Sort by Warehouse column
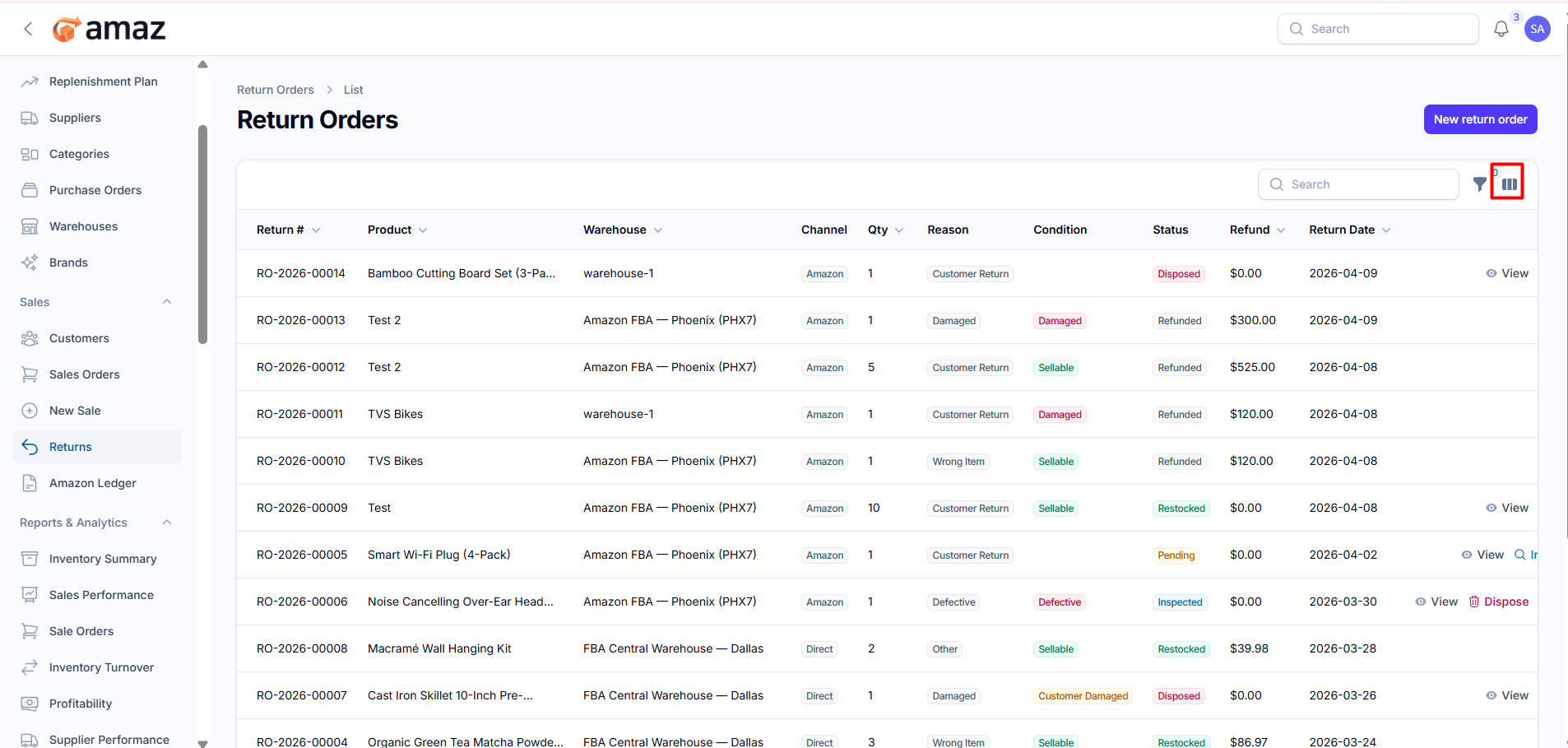 (623, 230)
